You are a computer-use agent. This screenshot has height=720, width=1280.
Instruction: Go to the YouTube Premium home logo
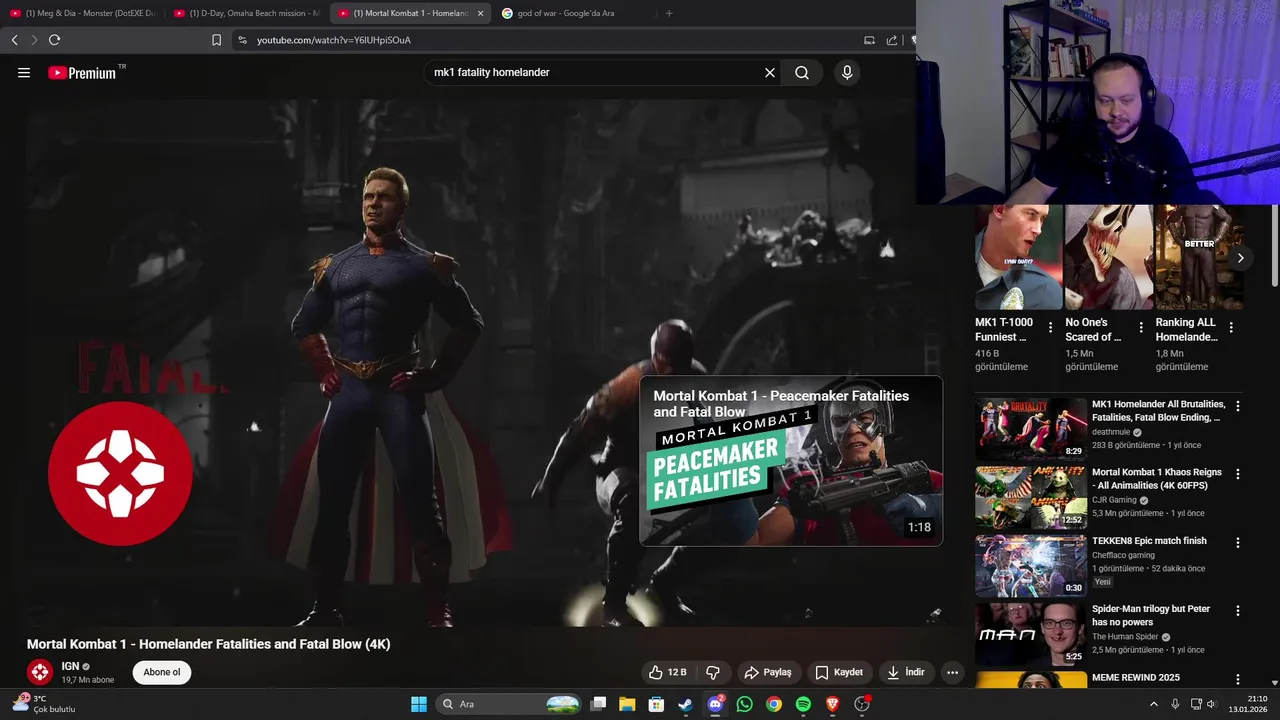pyautogui.click(x=82, y=72)
